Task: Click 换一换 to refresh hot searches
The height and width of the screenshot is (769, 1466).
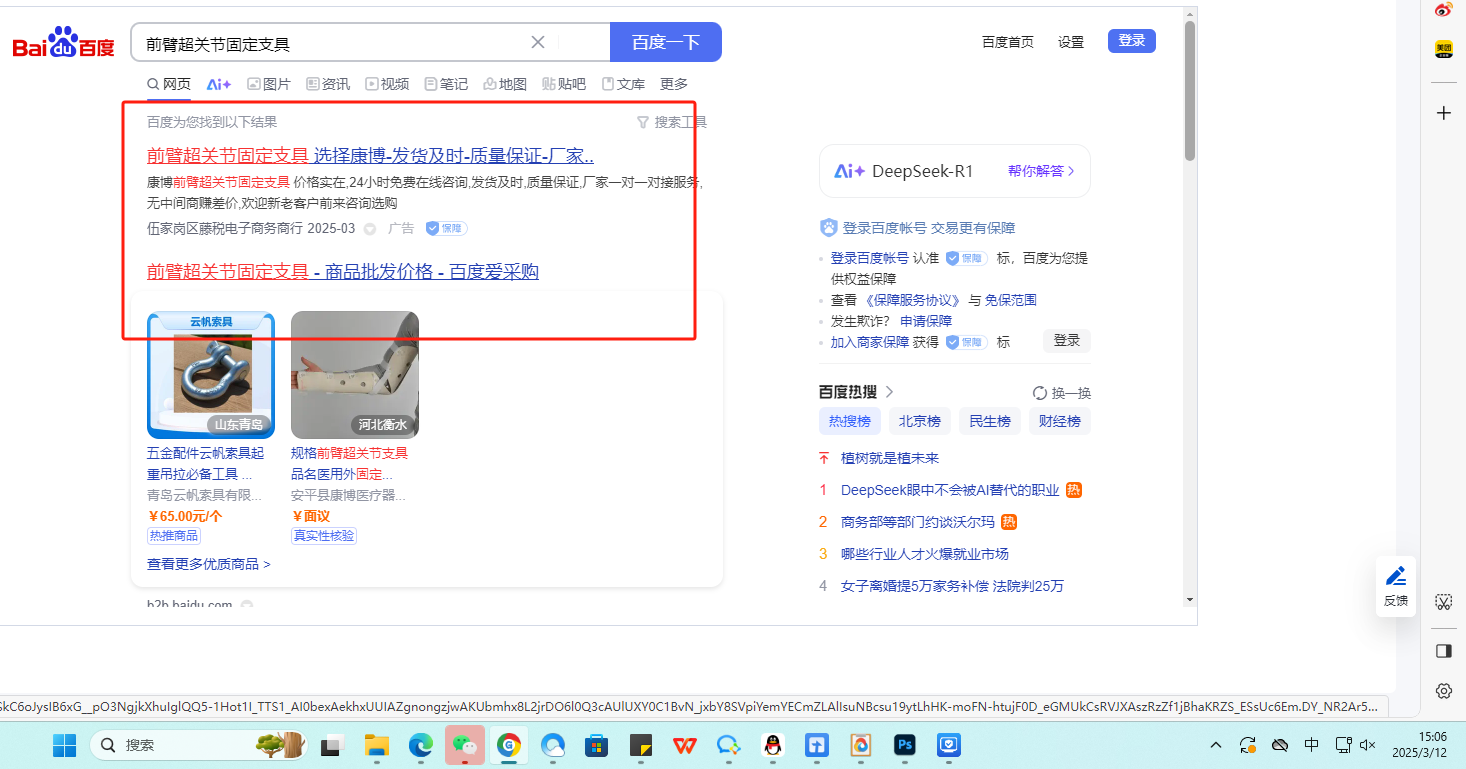Action: (1062, 393)
